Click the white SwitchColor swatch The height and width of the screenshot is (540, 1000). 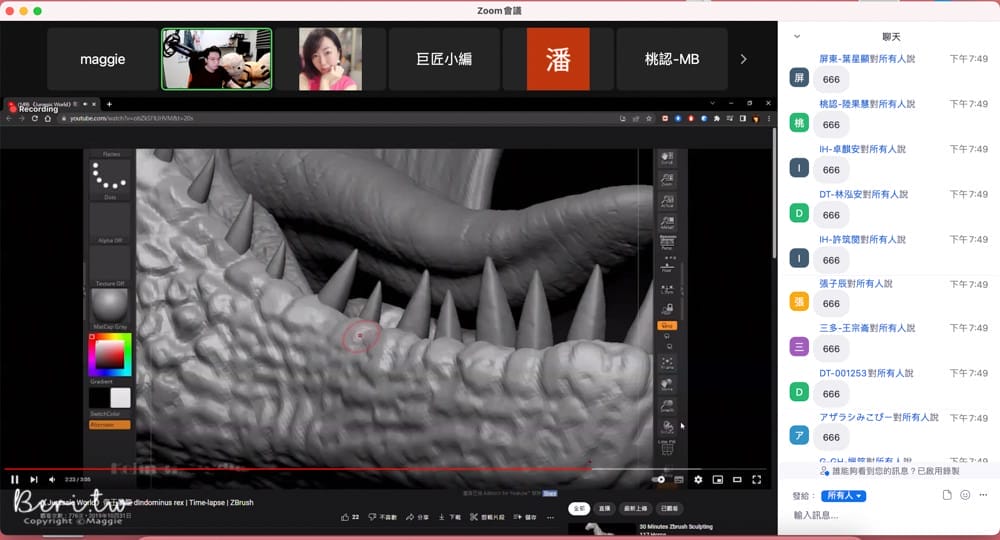click(x=121, y=397)
